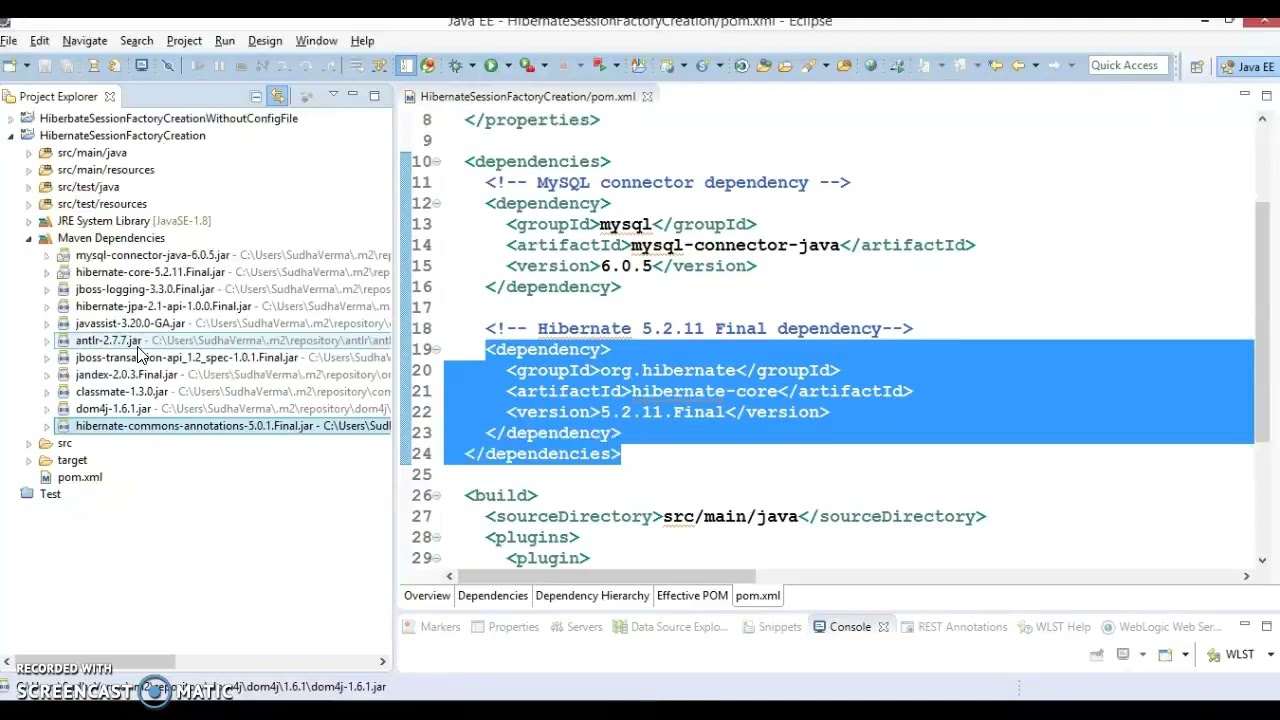The image size is (1280, 720).
Task: Click the Display Selected Console icon
Action: (x=1123, y=655)
